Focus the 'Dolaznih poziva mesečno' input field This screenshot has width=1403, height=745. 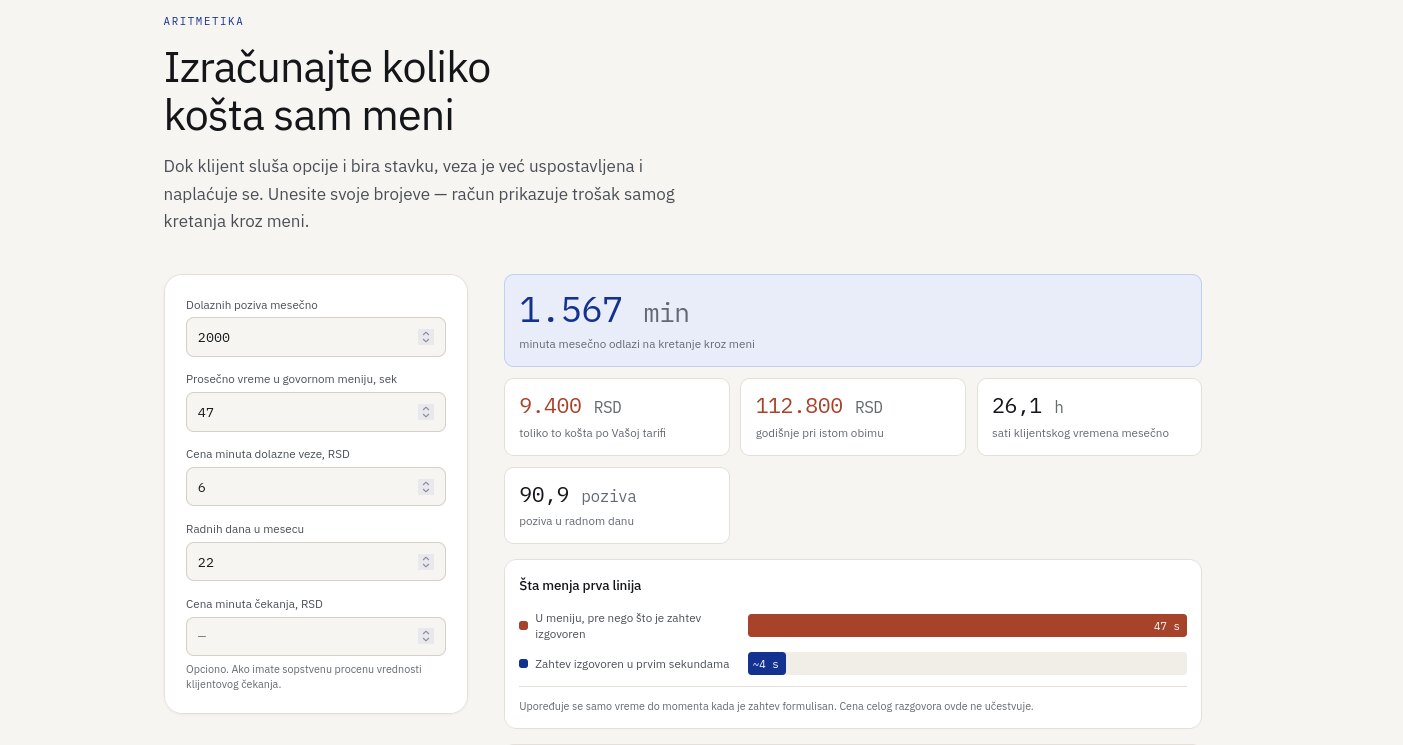[x=316, y=337]
